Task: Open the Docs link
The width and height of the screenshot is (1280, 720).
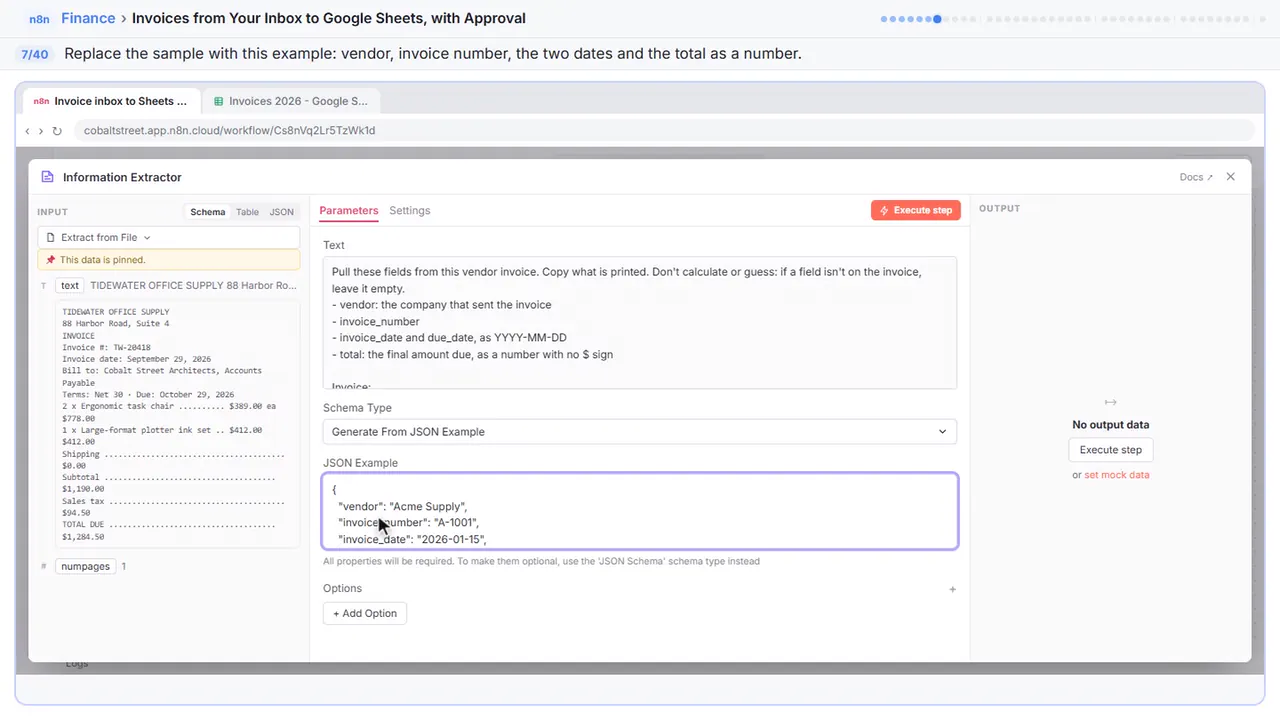Action: (x=1196, y=177)
